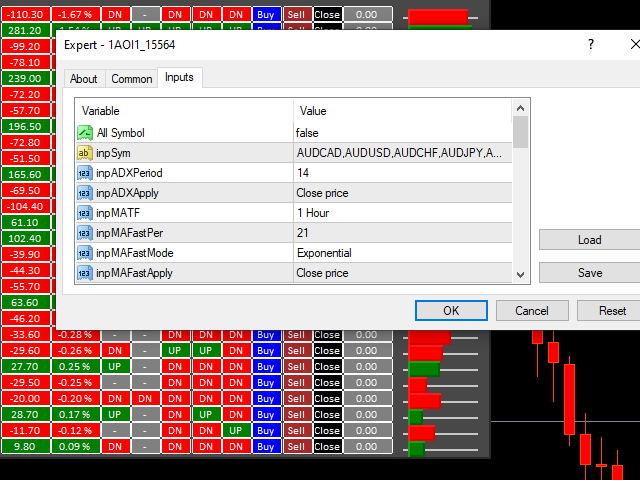Click the 0.00 cell in the 9.80 row
Image resolution: width=640 pixels, height=480 pixels.
(367, 446)
